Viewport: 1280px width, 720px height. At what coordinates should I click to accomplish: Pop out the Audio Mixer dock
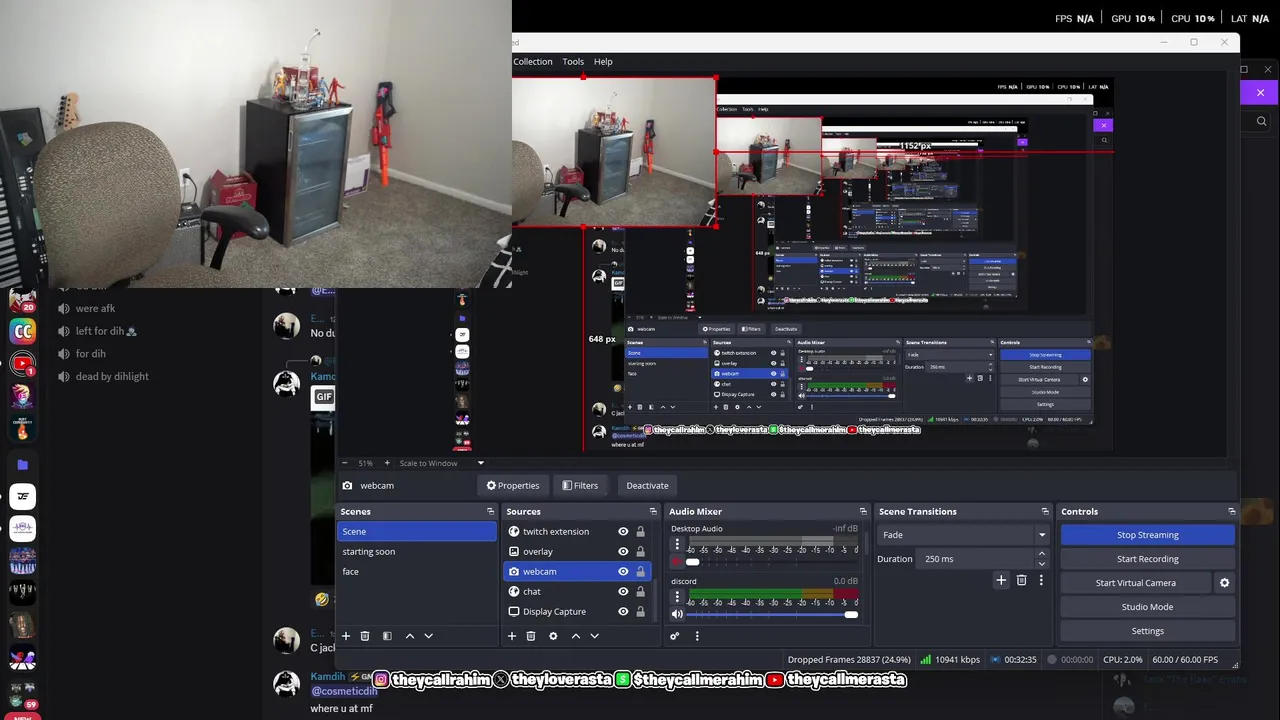coord(863,512)
